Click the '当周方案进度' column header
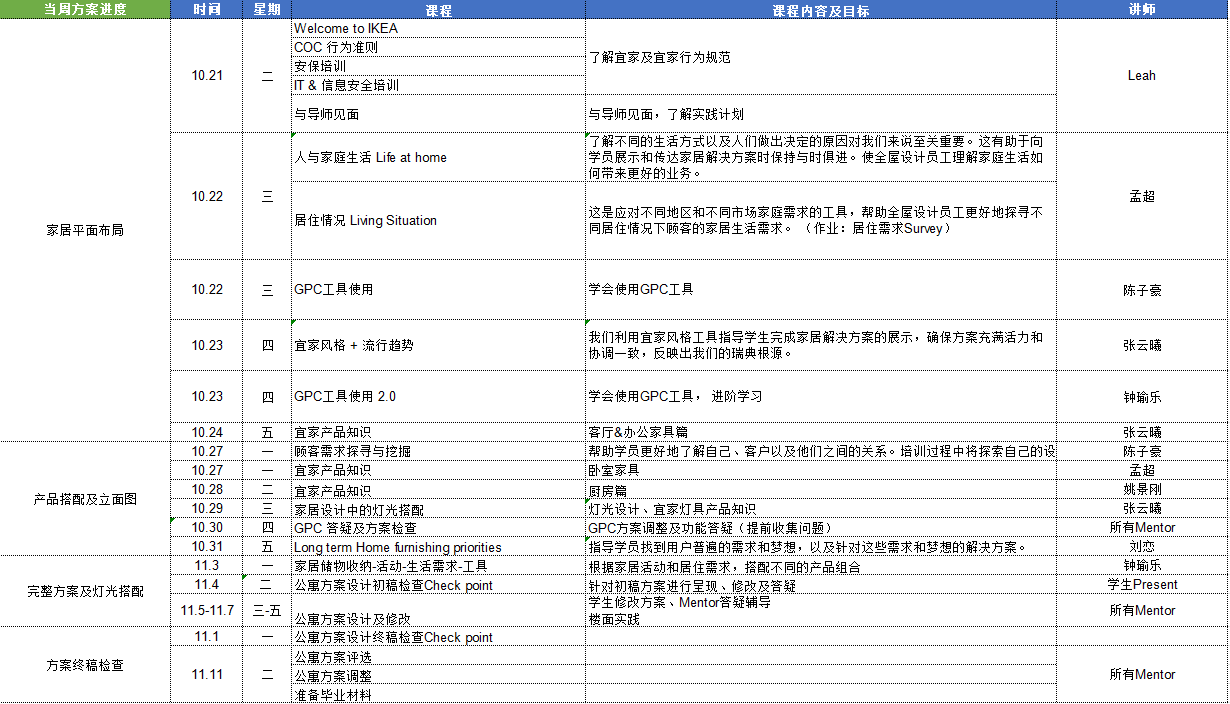This screenshot has width=1230, height=704. click(84, 10)
